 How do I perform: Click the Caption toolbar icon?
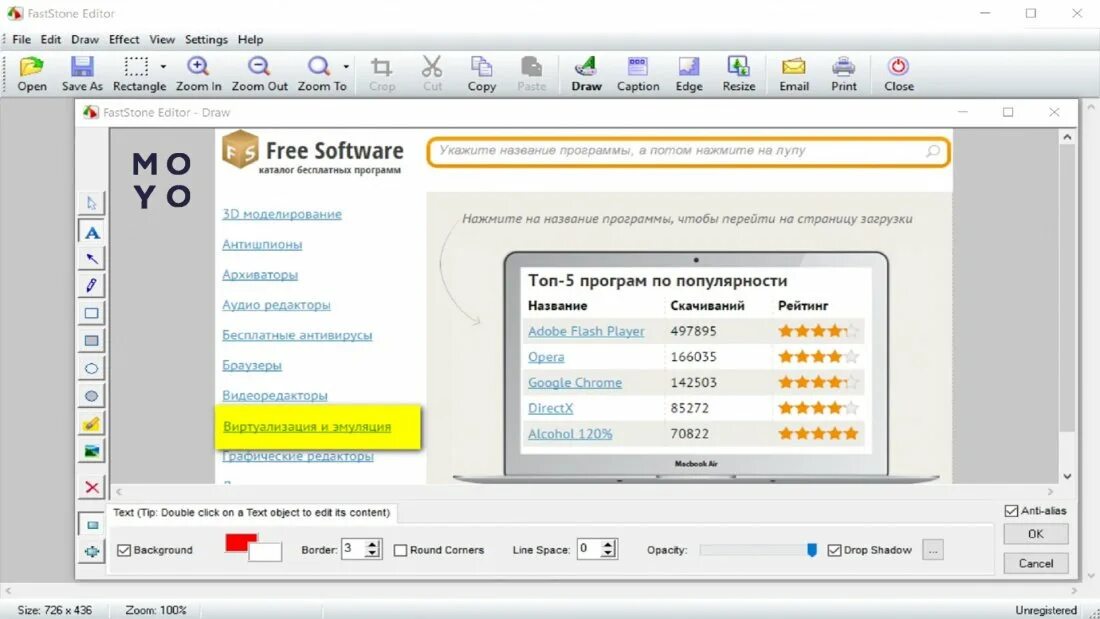click(638, 74)
